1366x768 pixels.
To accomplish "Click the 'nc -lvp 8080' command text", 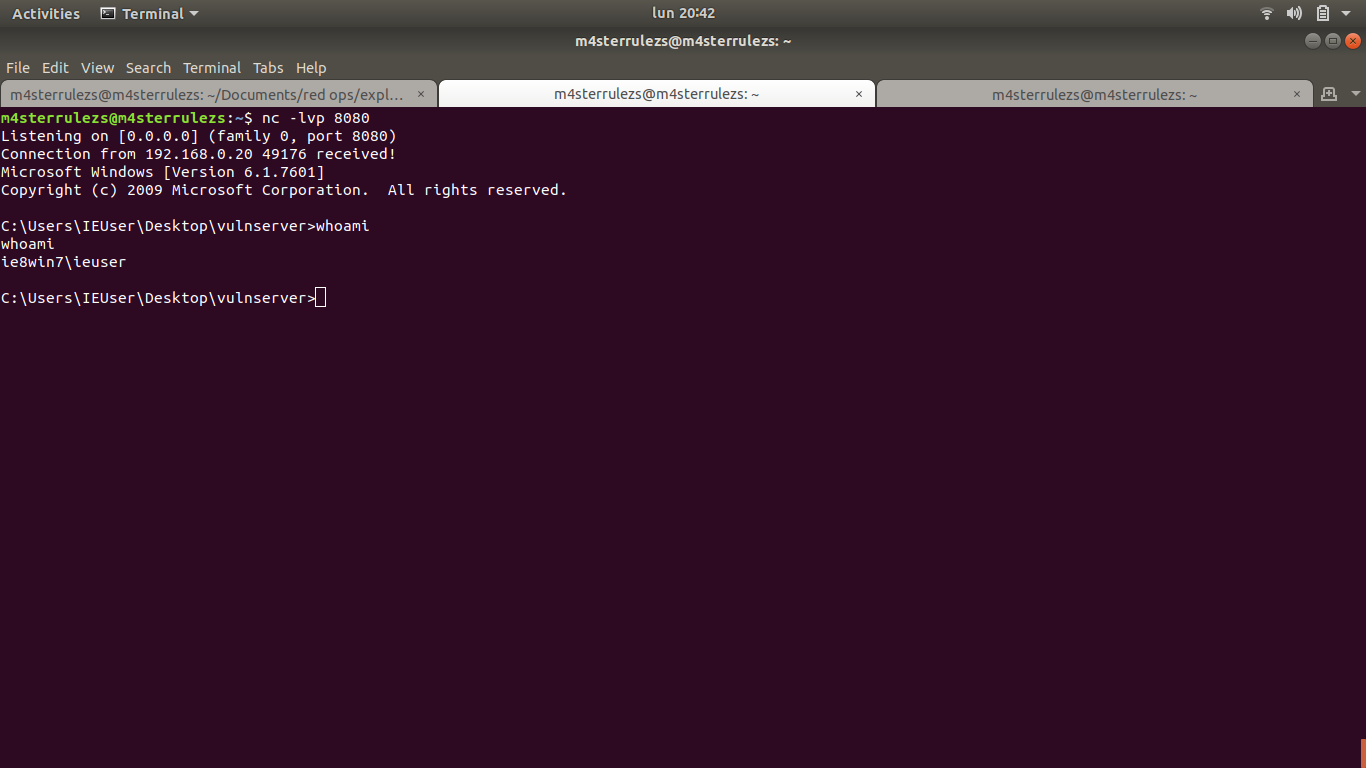I will [x=316, y=118].
